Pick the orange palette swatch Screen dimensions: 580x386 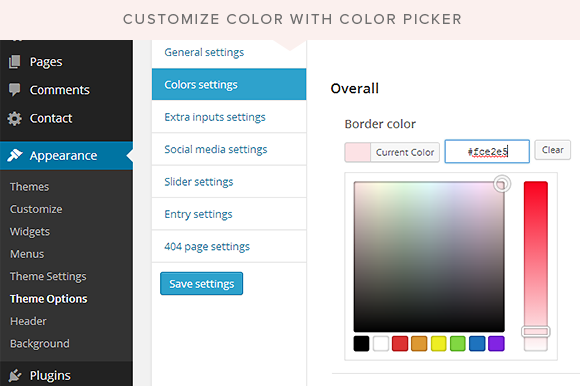pos(419,343)
